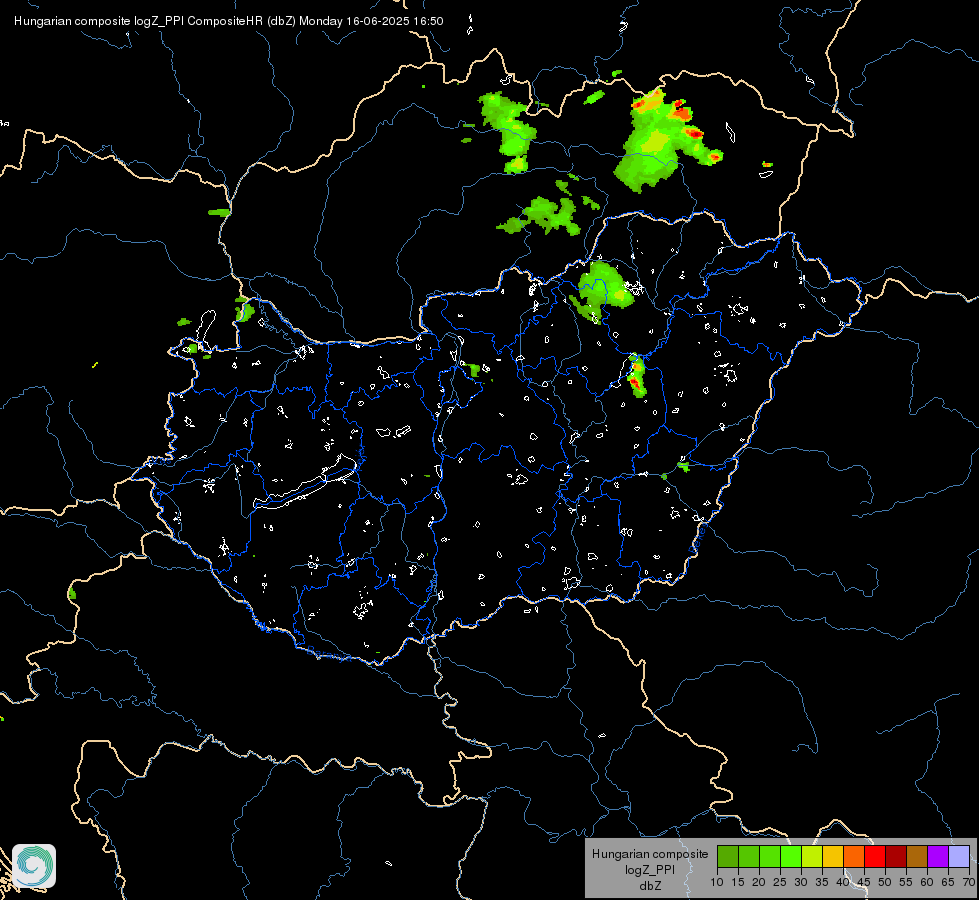Click the '55' scale value in legend
979x900 pixels.
coord(906,883)
